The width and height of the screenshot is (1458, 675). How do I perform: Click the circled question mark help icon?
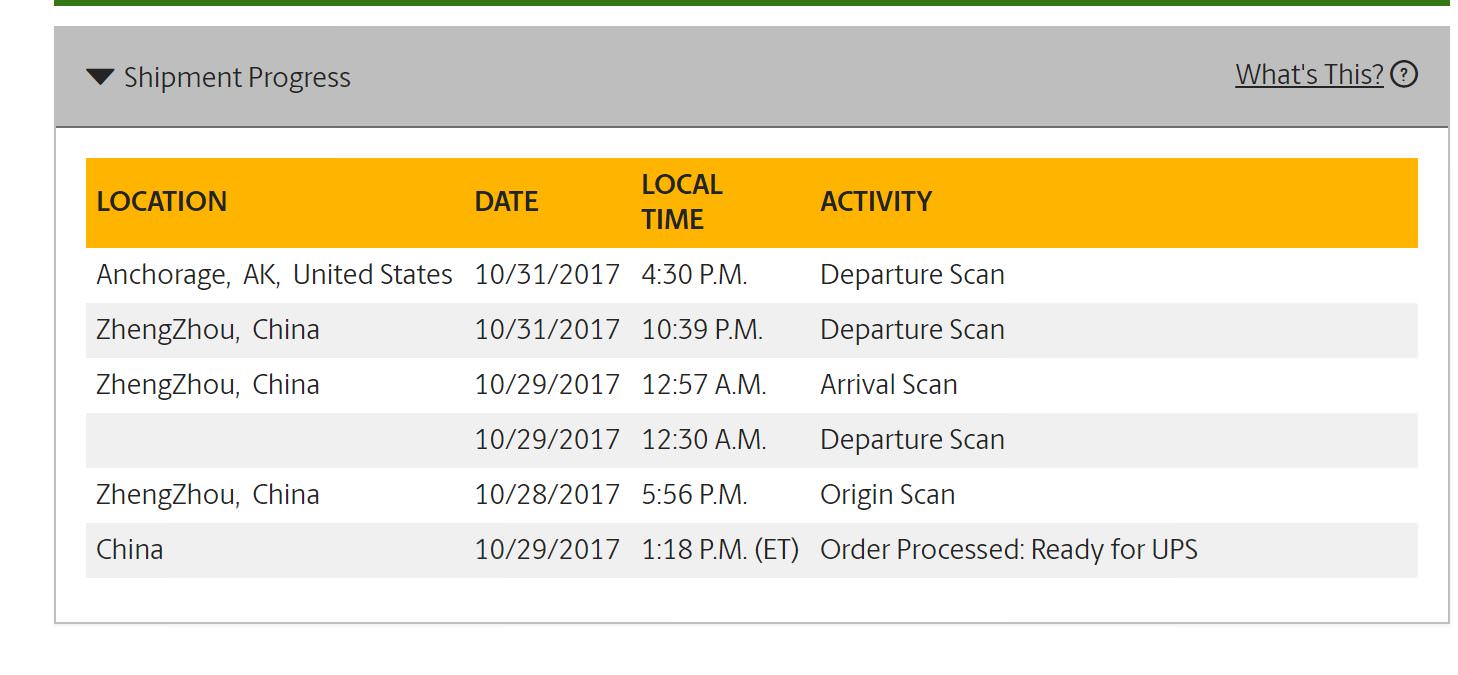click(1404, 74)
